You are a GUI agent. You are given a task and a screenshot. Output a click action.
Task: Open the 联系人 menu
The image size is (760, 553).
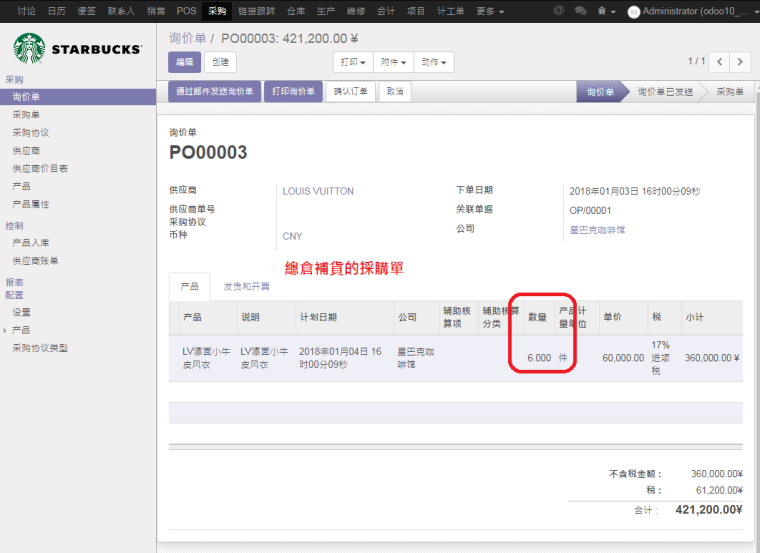tap(121, 11)
